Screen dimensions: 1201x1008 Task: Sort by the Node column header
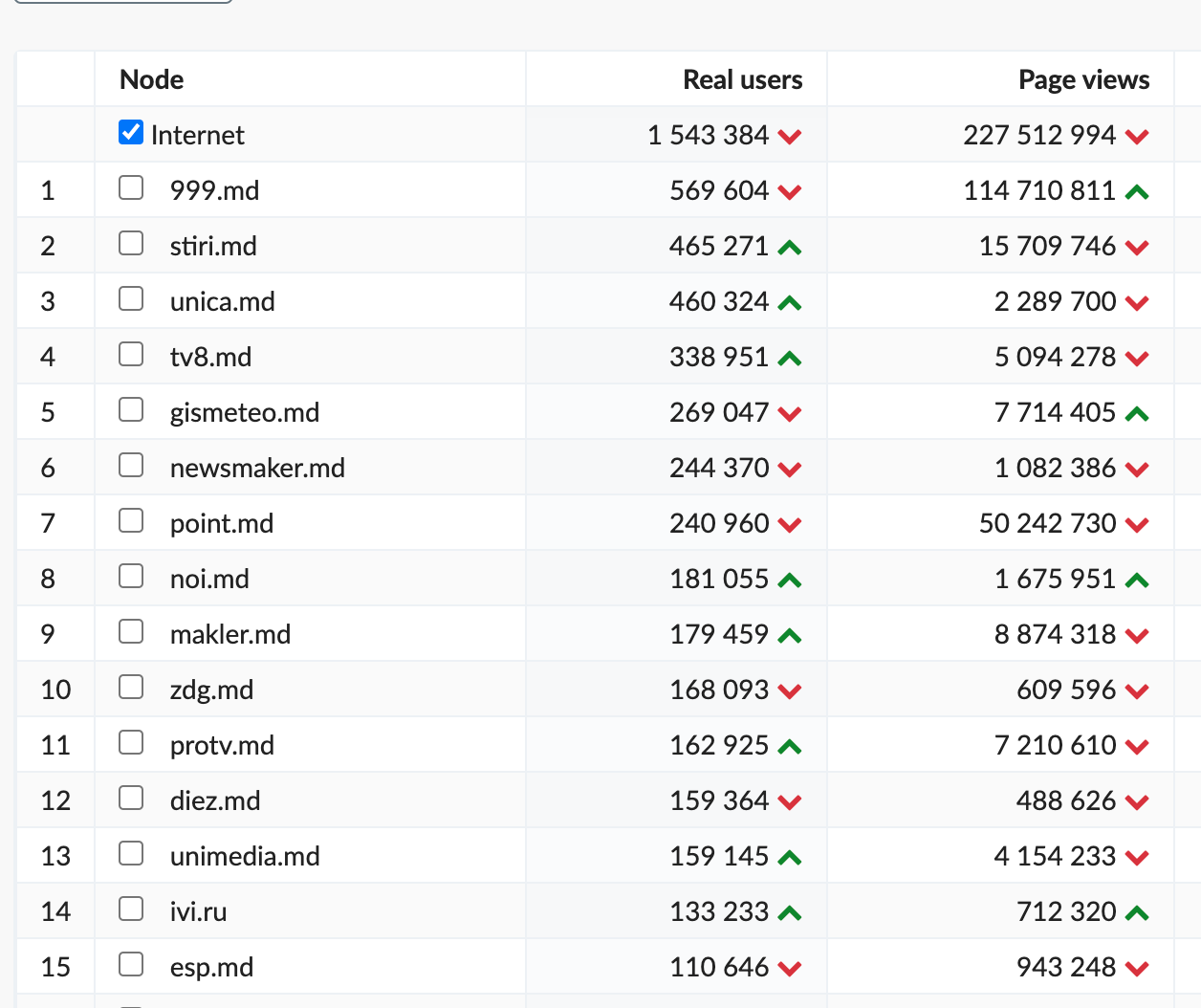click(x=152, y=79)
